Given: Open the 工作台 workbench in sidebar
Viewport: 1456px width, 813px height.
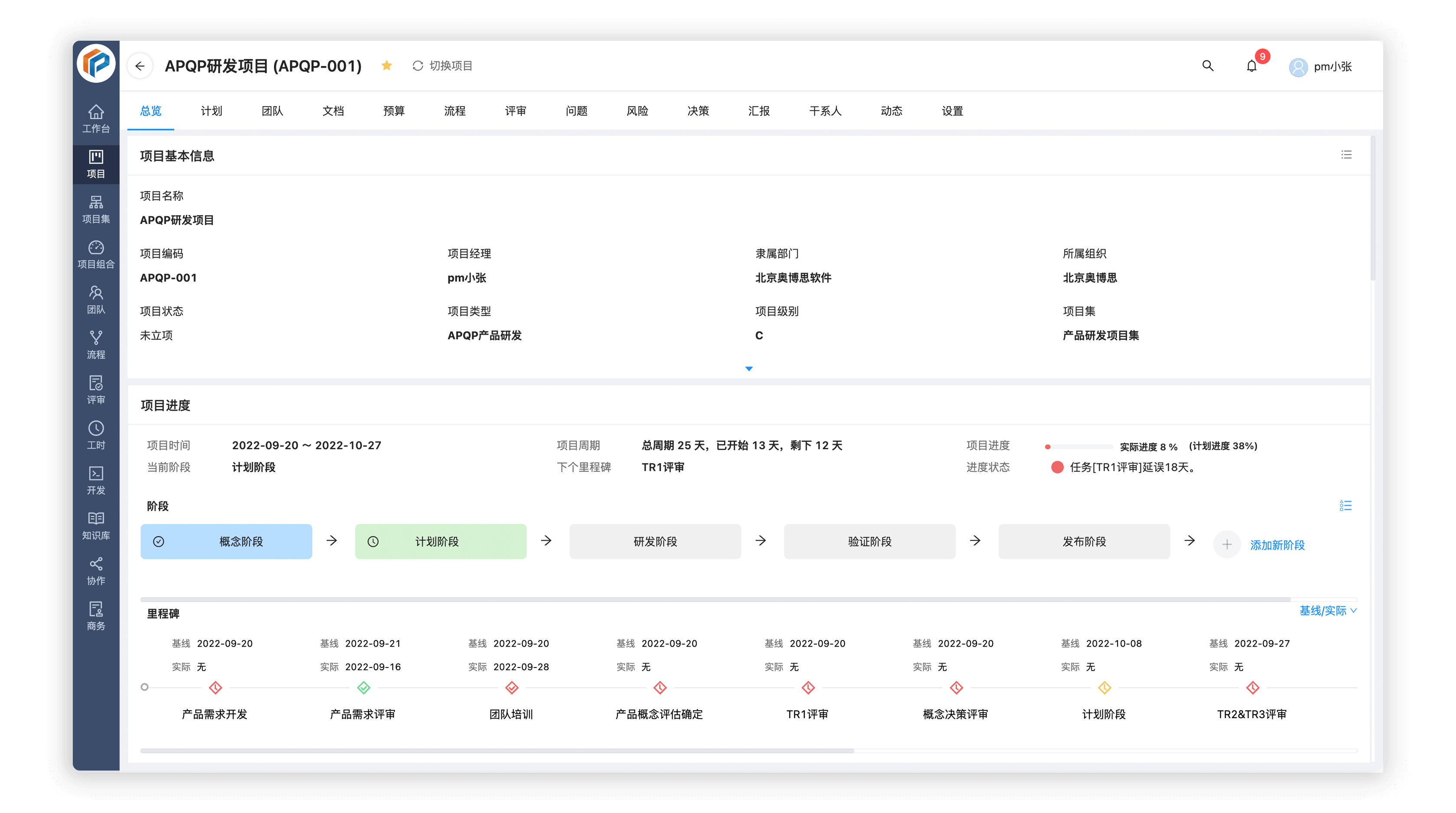Looking at the screenshot, I should [95, 119].
